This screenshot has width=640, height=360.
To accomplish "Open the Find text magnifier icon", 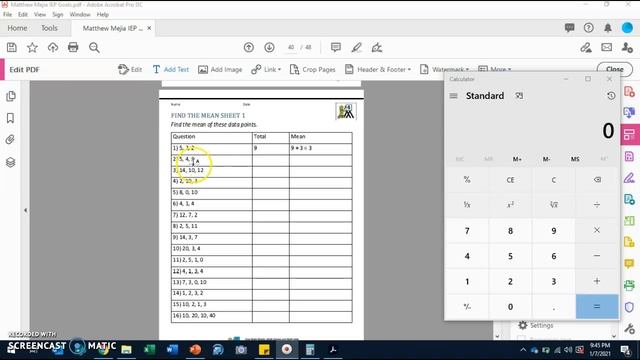I will tap(94, 47).
